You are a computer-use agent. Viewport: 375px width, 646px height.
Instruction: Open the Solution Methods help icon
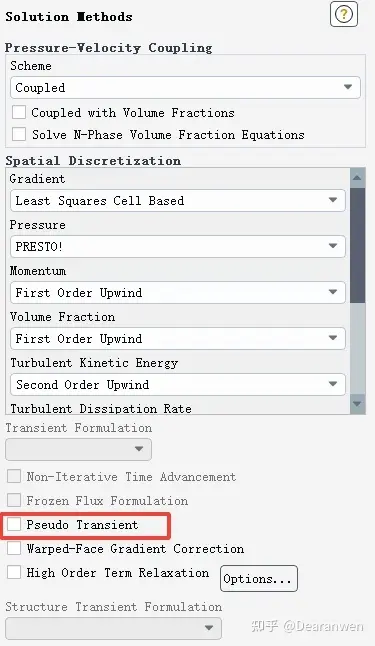coord(344,14)
